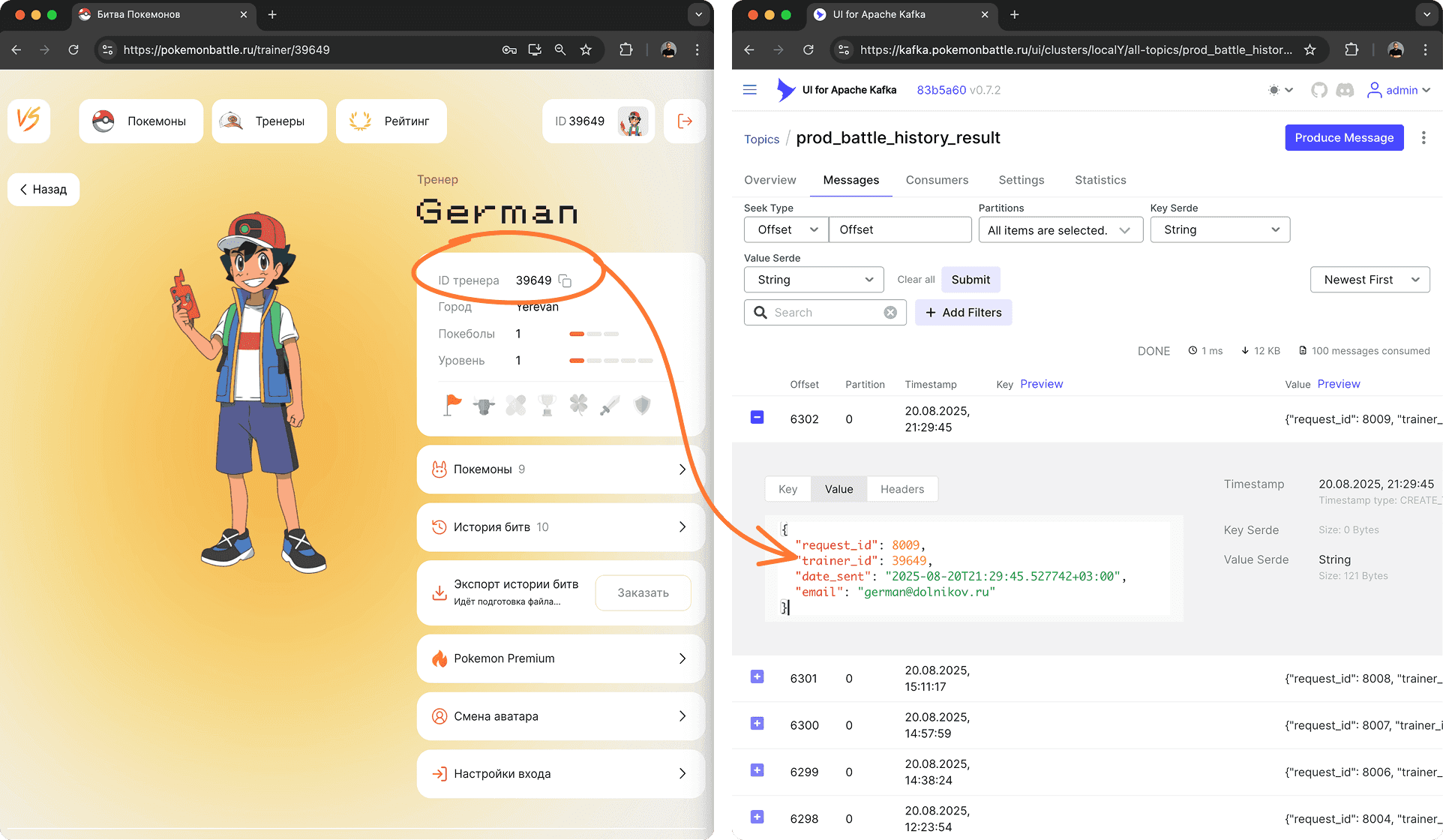Click the red flag achievement badge

(451, 405)
